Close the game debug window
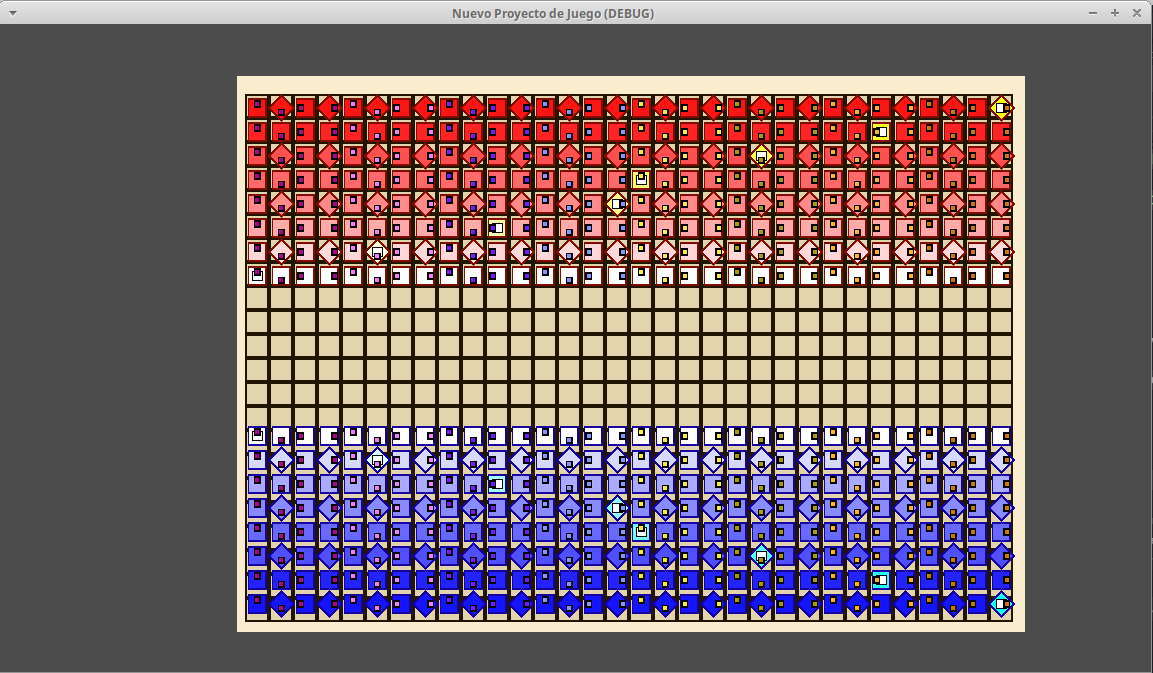The height and width of the screenshot is (673, 1153). click(x=1137, y=13)
